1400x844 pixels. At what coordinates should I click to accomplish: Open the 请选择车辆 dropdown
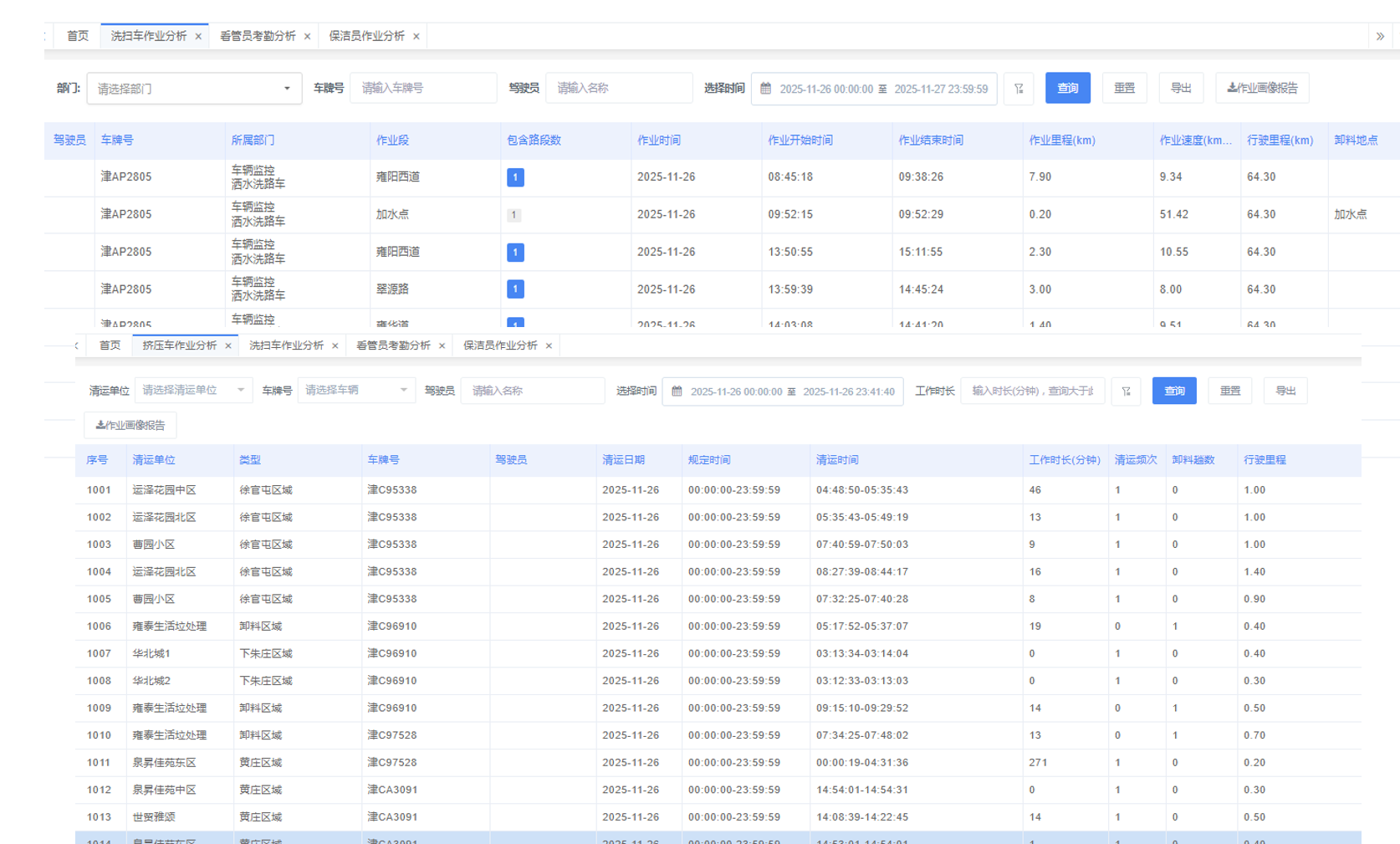356,391
